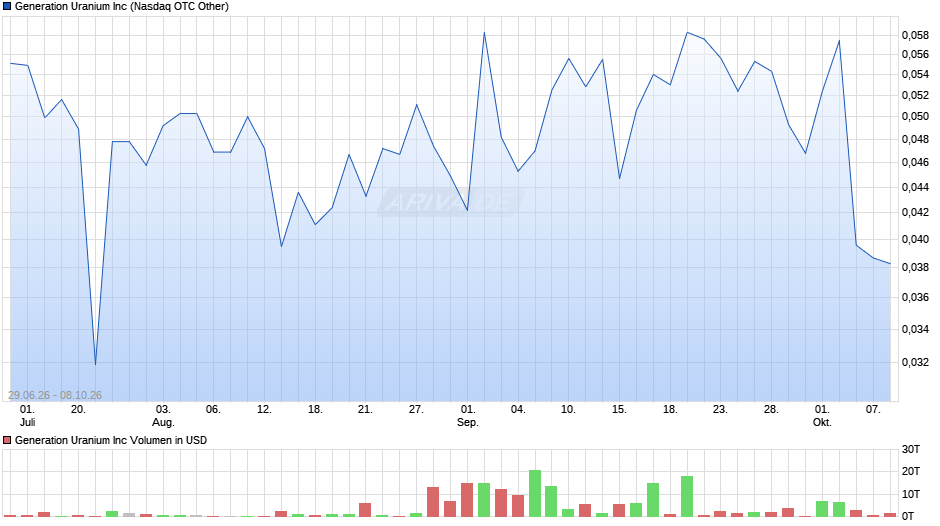
Task: Click the '15.' date axis label
Action: click(x=619, y=410)
